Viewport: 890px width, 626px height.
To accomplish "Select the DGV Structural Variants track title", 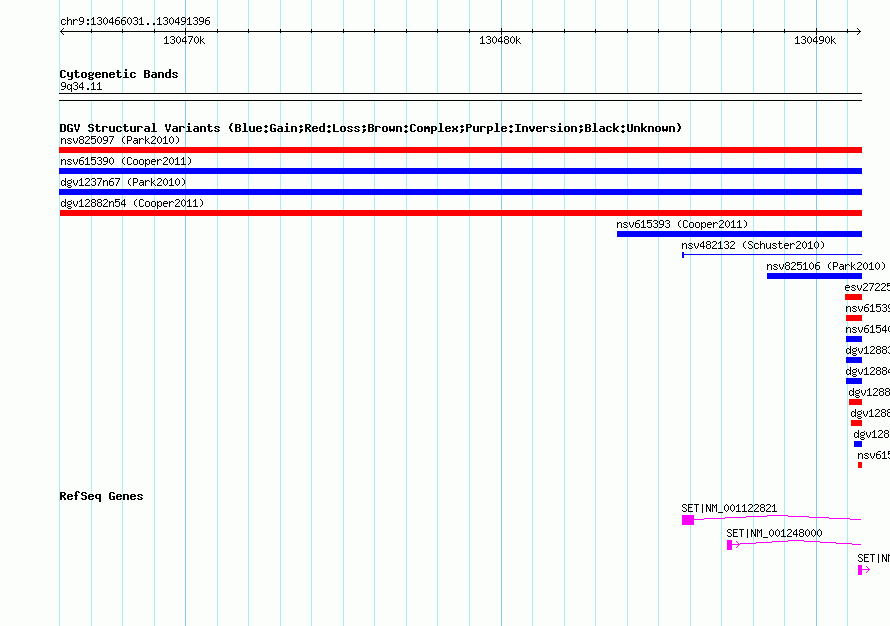I will click(x=371, y=128).
